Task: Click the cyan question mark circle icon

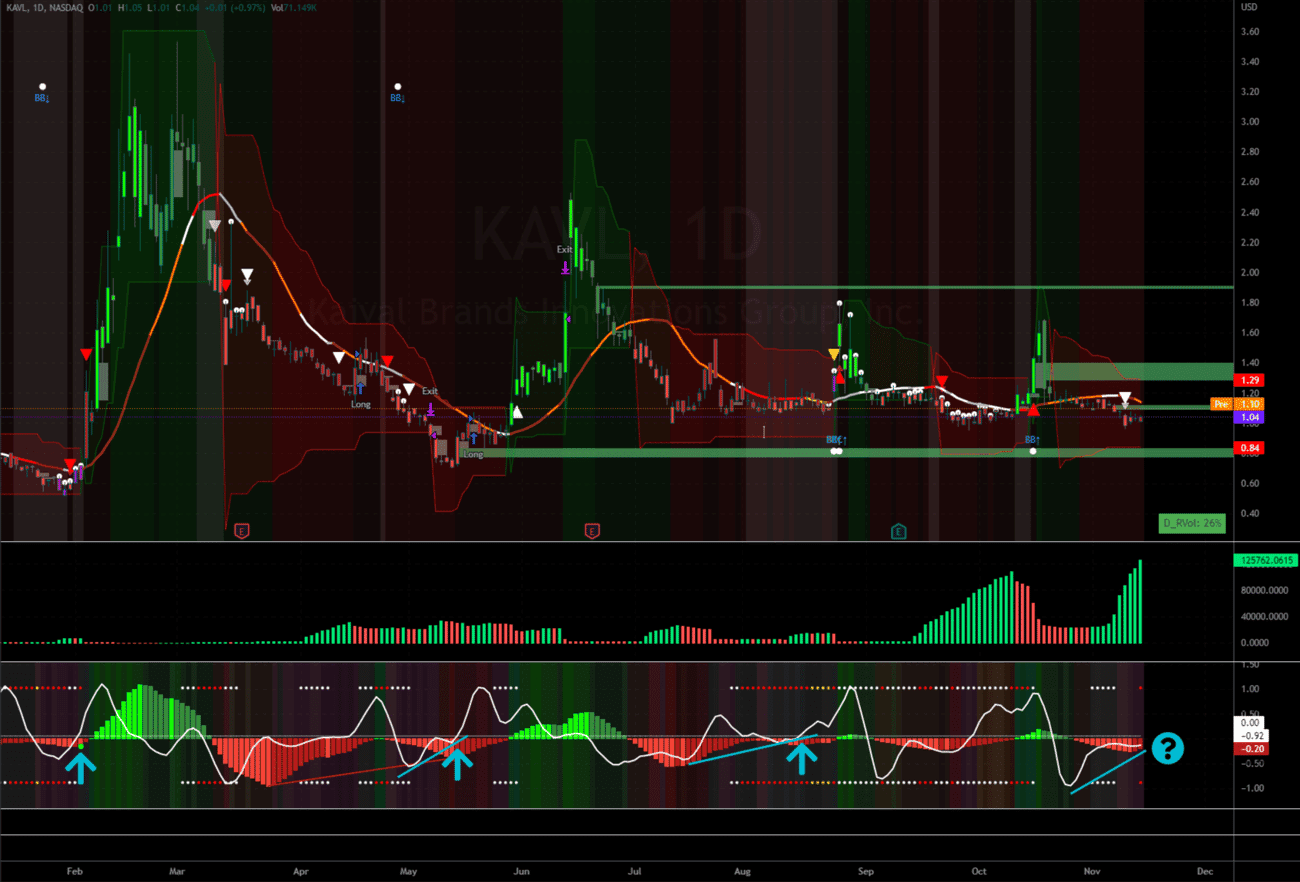Action: [x=1167, y=749]
